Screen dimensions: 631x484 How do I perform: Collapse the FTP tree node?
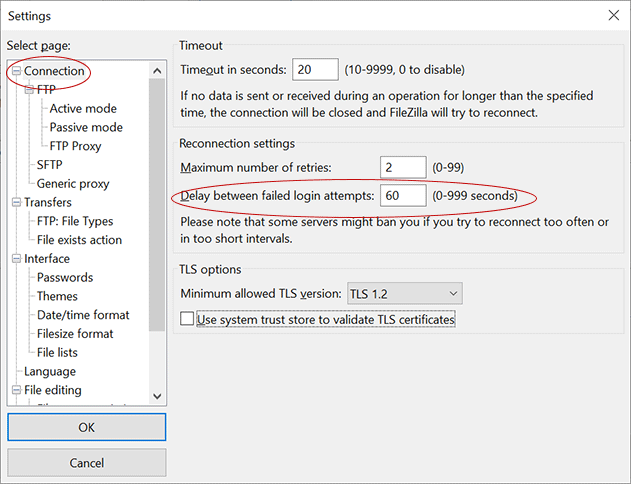pos(29,90)
